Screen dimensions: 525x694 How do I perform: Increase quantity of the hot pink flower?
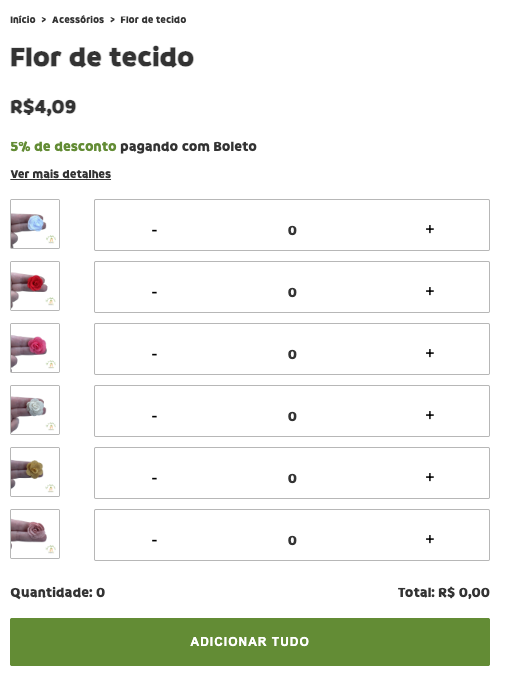[x=429, y=353]
